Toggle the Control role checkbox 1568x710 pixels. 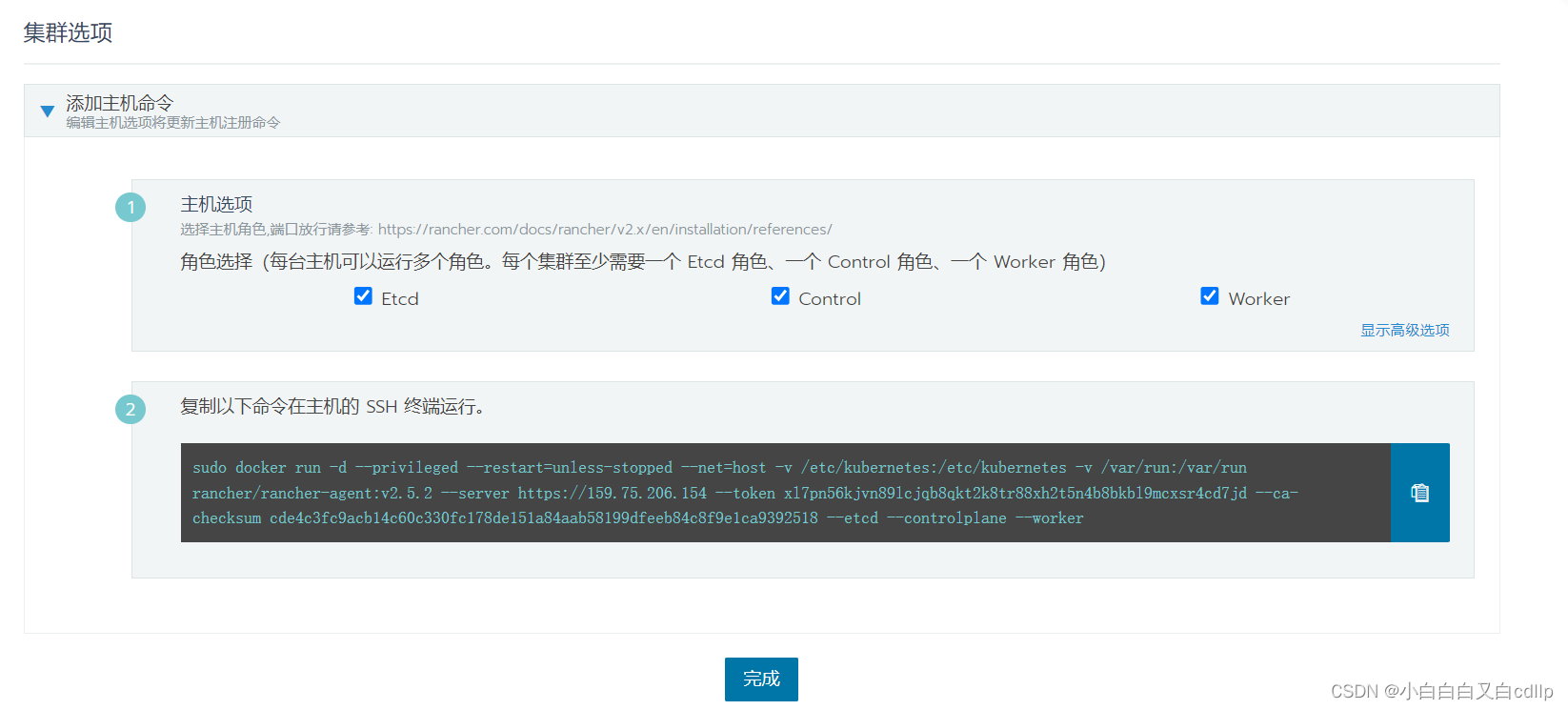(780, 296)
